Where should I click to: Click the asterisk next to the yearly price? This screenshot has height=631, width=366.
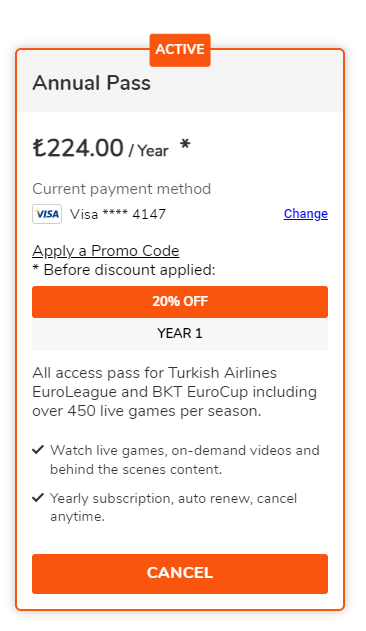pyautogui.click(x=185, y=145)
